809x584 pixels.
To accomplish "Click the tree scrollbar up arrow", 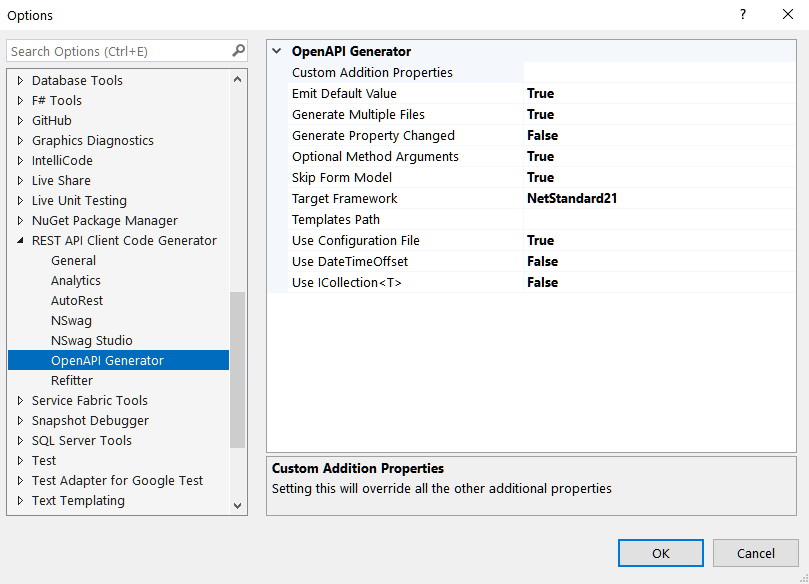I will click(x=237, y=79).
